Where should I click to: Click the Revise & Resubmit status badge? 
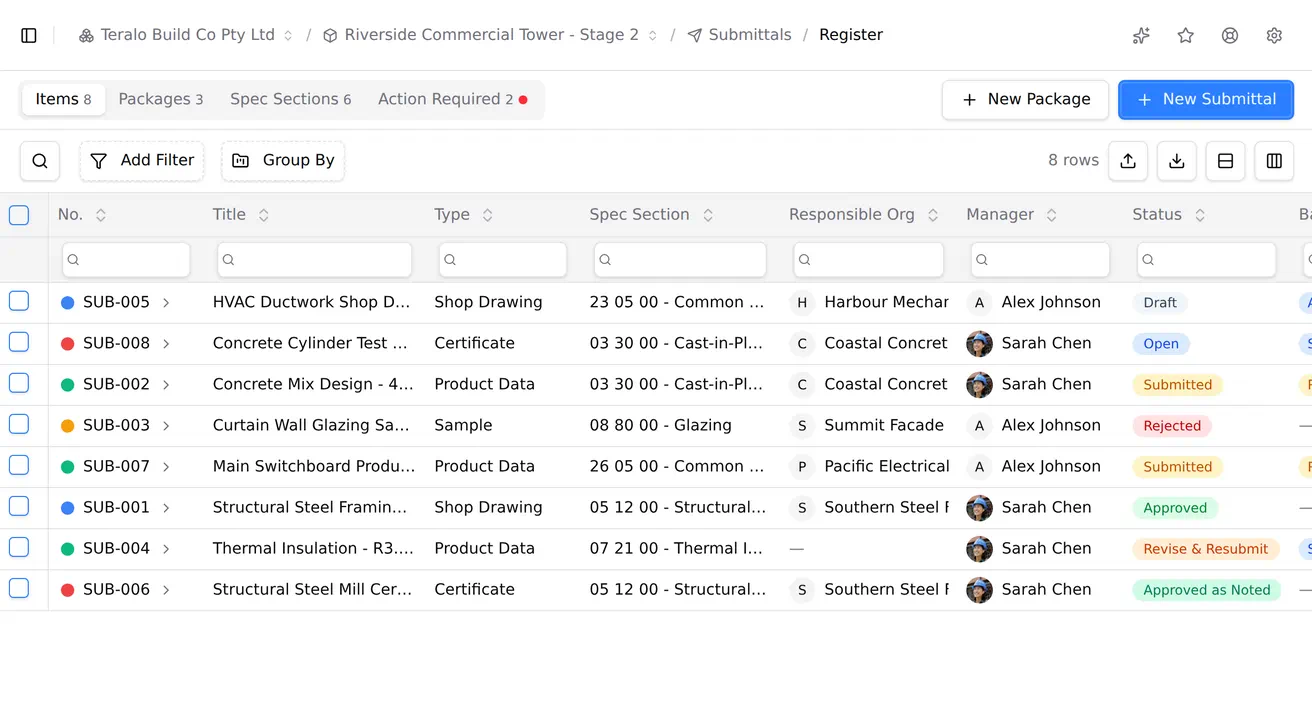click(x=1206, y=549)
